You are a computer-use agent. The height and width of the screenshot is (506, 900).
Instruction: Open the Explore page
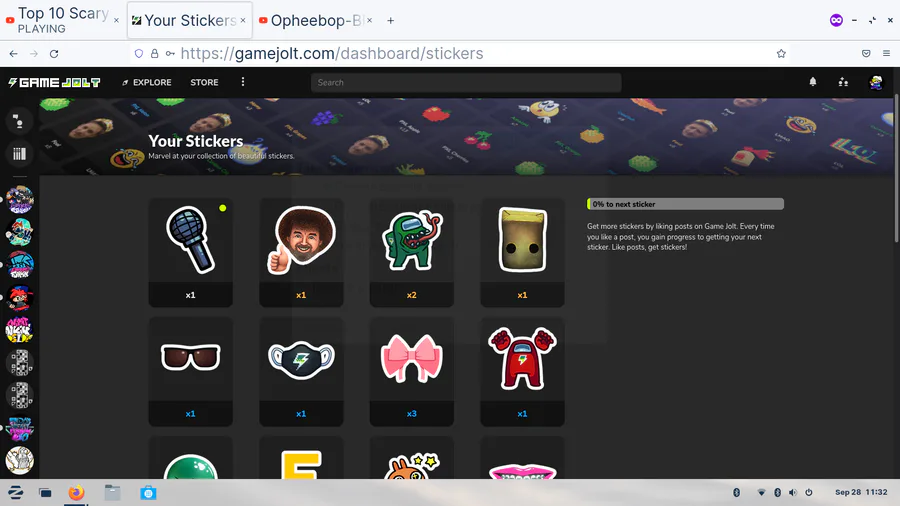146,83
